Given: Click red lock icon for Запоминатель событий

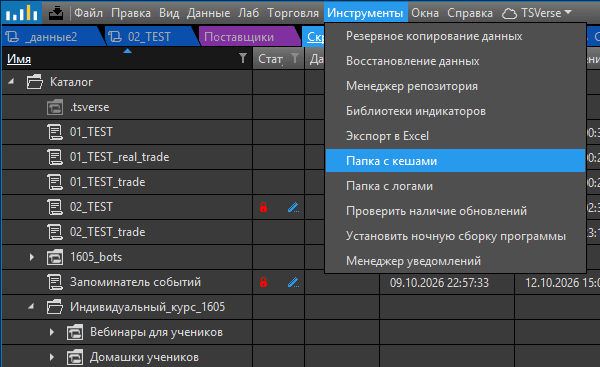Looking at the screenshot, I should point(263,282).
